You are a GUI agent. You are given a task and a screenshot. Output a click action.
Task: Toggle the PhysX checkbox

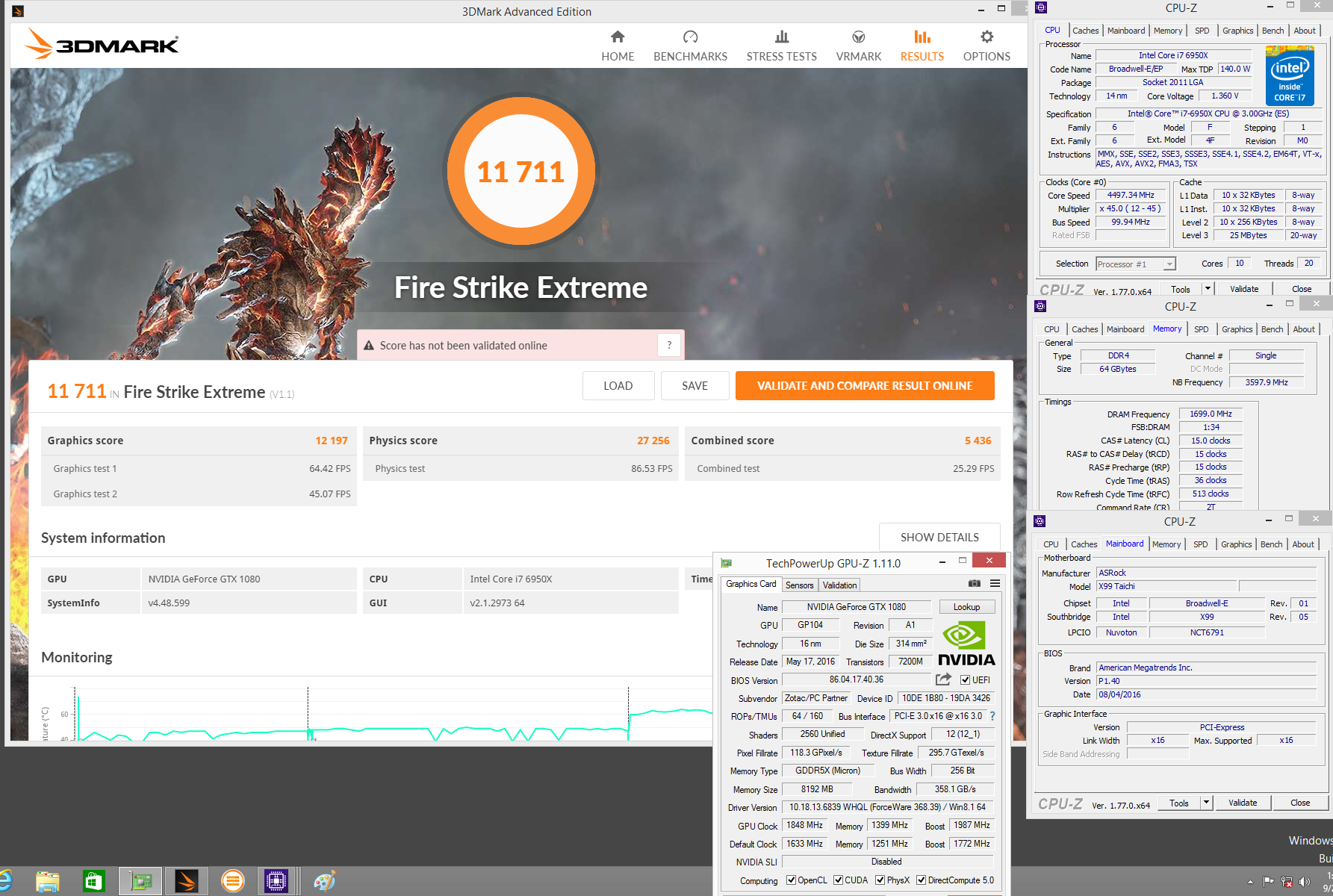pyautogui.click(x=880, y=880)
